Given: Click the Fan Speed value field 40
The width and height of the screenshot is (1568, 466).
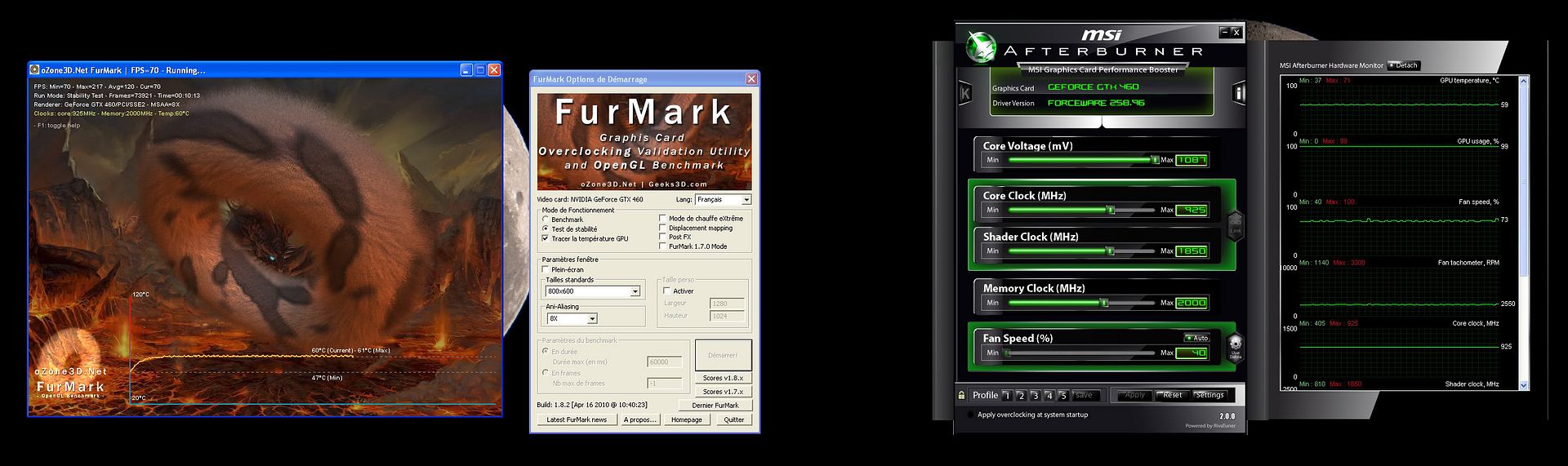Looking at the screenshot, I should click(1192, 353).
